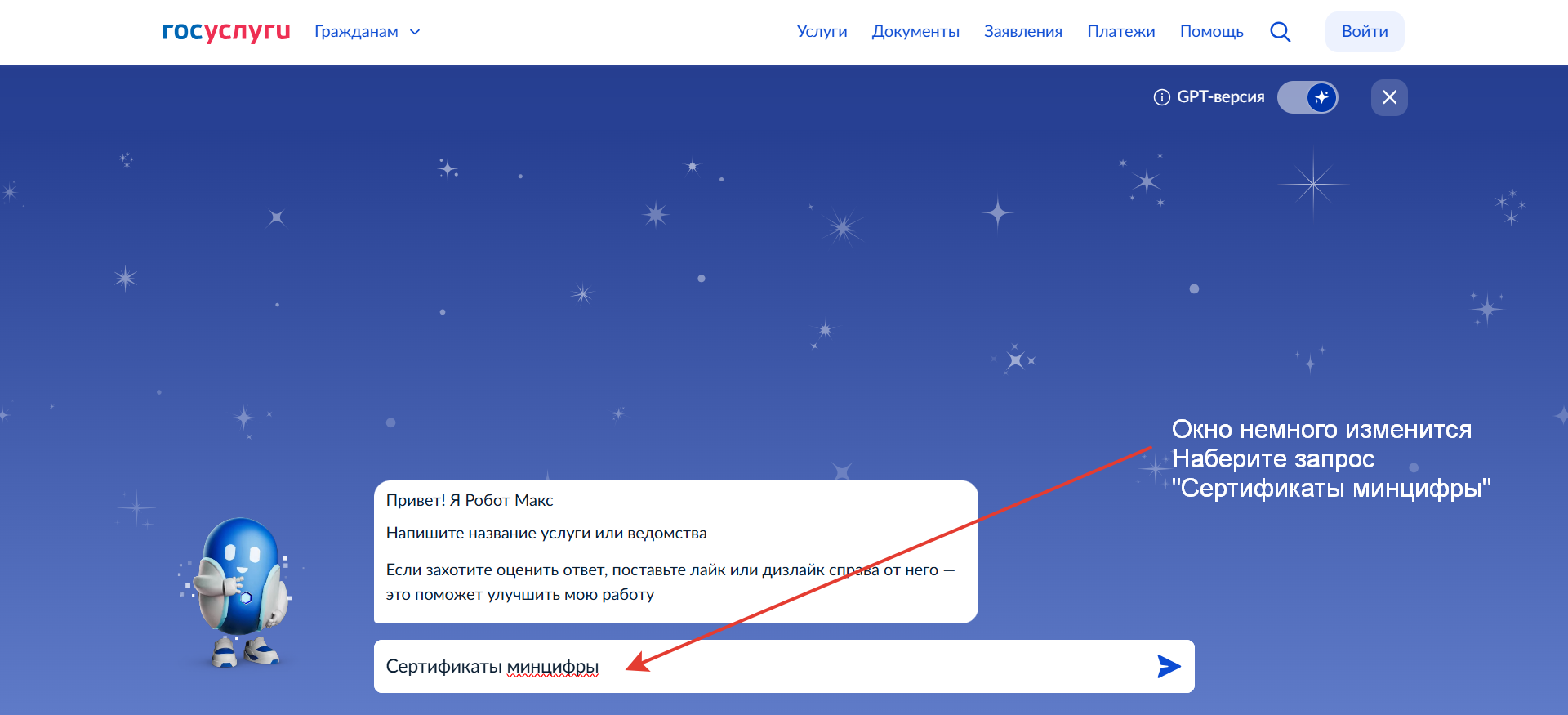Close the Robot Max chat window
The width and height of the screenshot is (1568, 715).
[x=1389, y=97]
